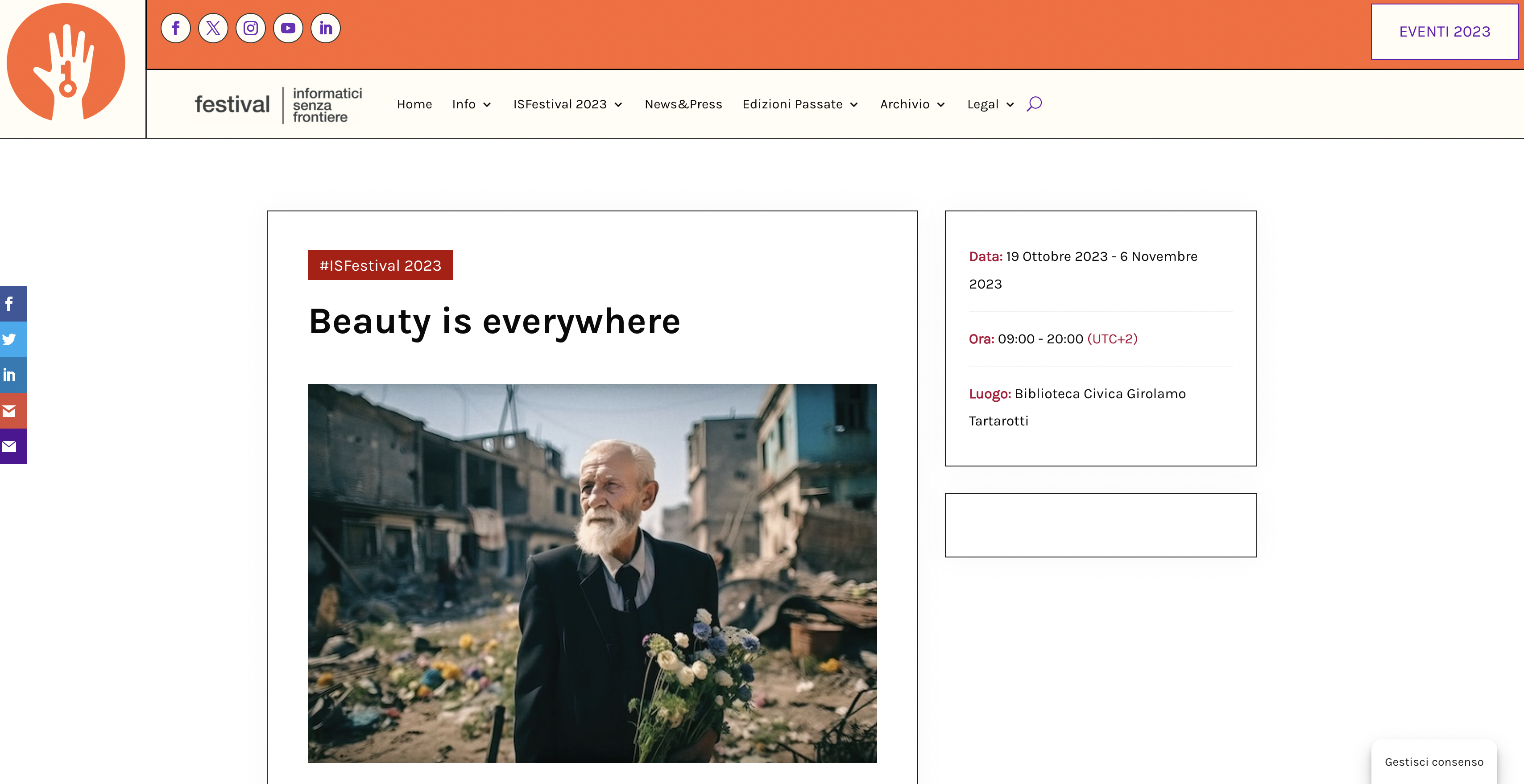Click the EVENTI 2023 button
1524x784 pixels.
1444,31
